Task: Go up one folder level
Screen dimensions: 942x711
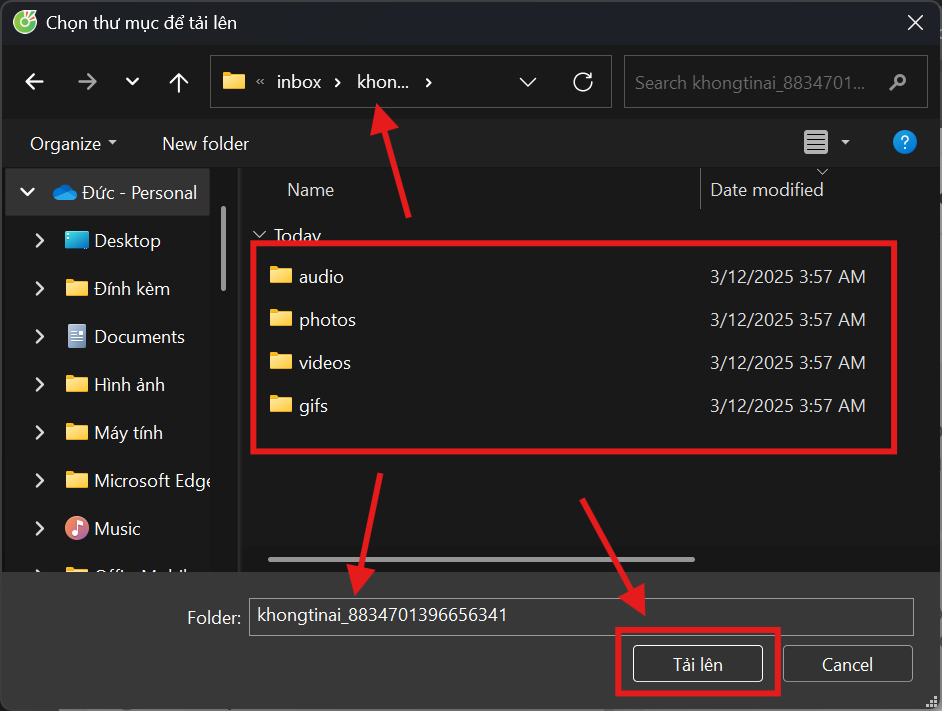Action: 178,82
